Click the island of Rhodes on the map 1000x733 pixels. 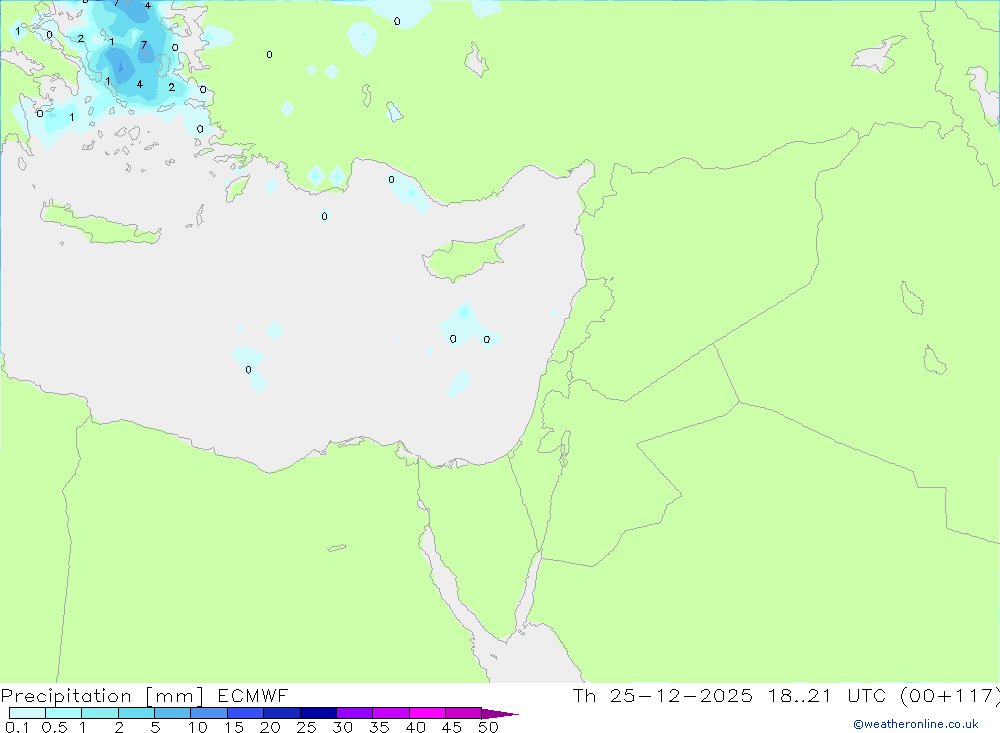(237, 188)
